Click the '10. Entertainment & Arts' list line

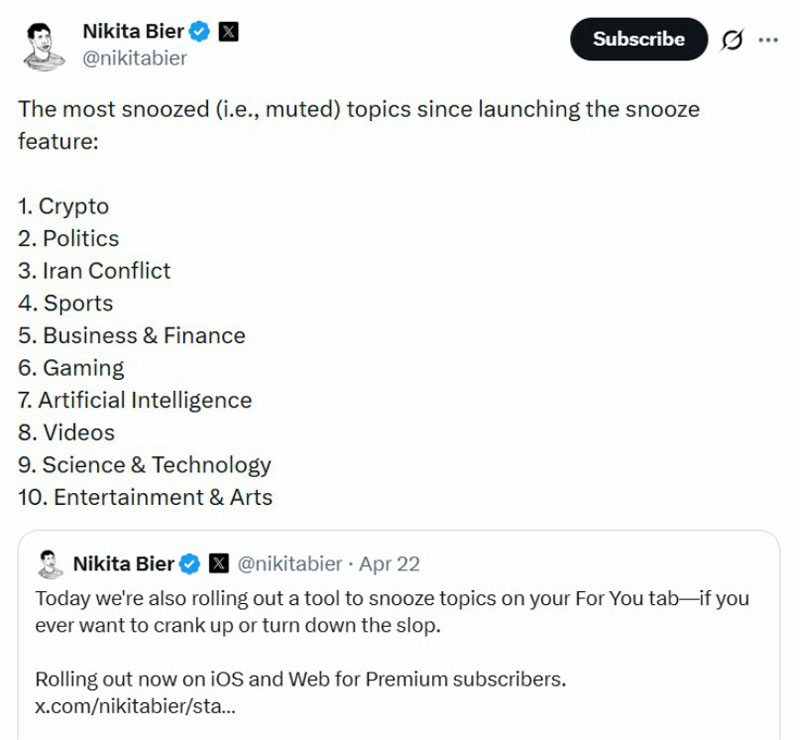[145, 497]
